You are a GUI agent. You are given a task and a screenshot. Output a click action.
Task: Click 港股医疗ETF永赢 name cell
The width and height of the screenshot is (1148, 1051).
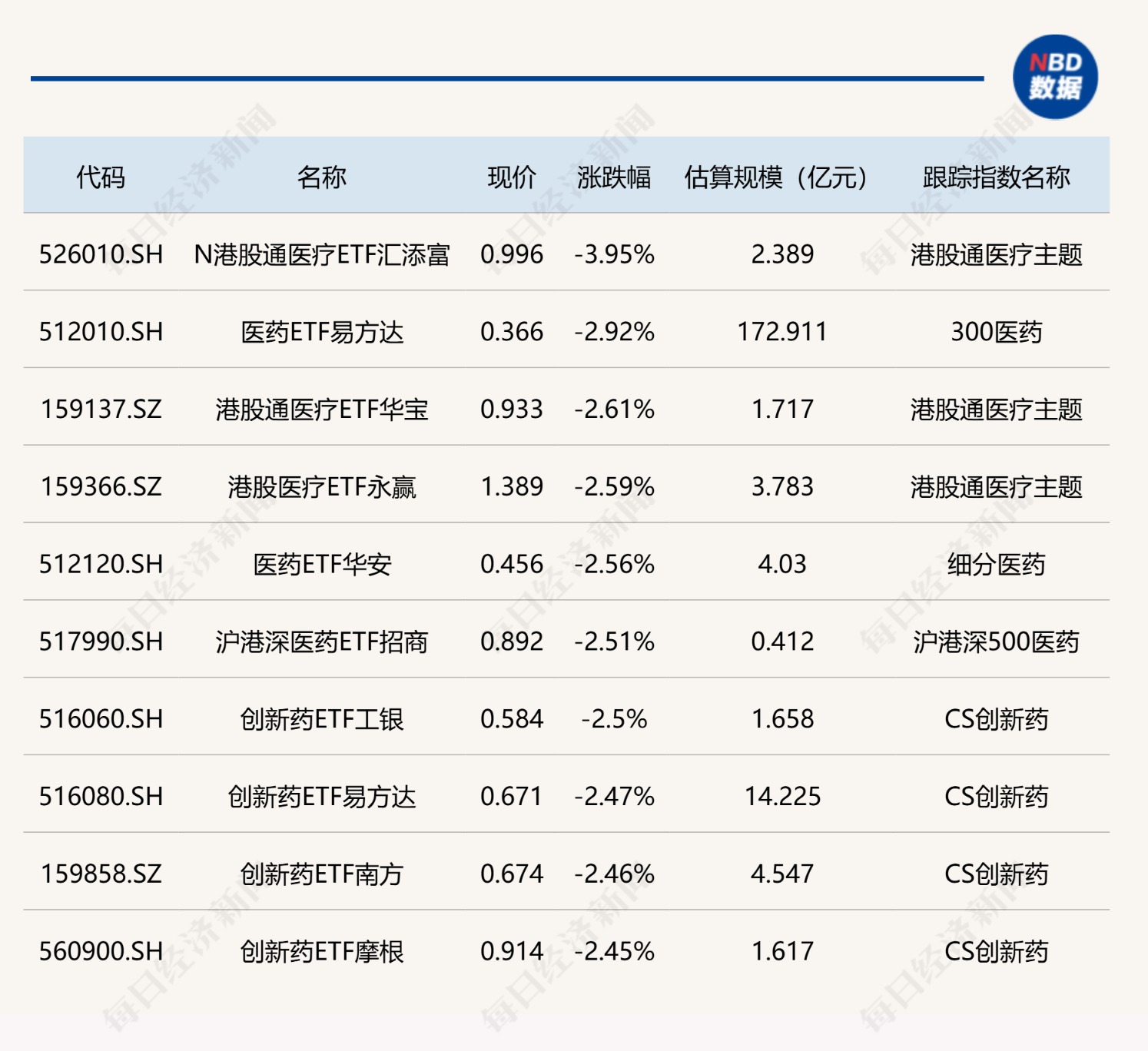pos(322,487)
